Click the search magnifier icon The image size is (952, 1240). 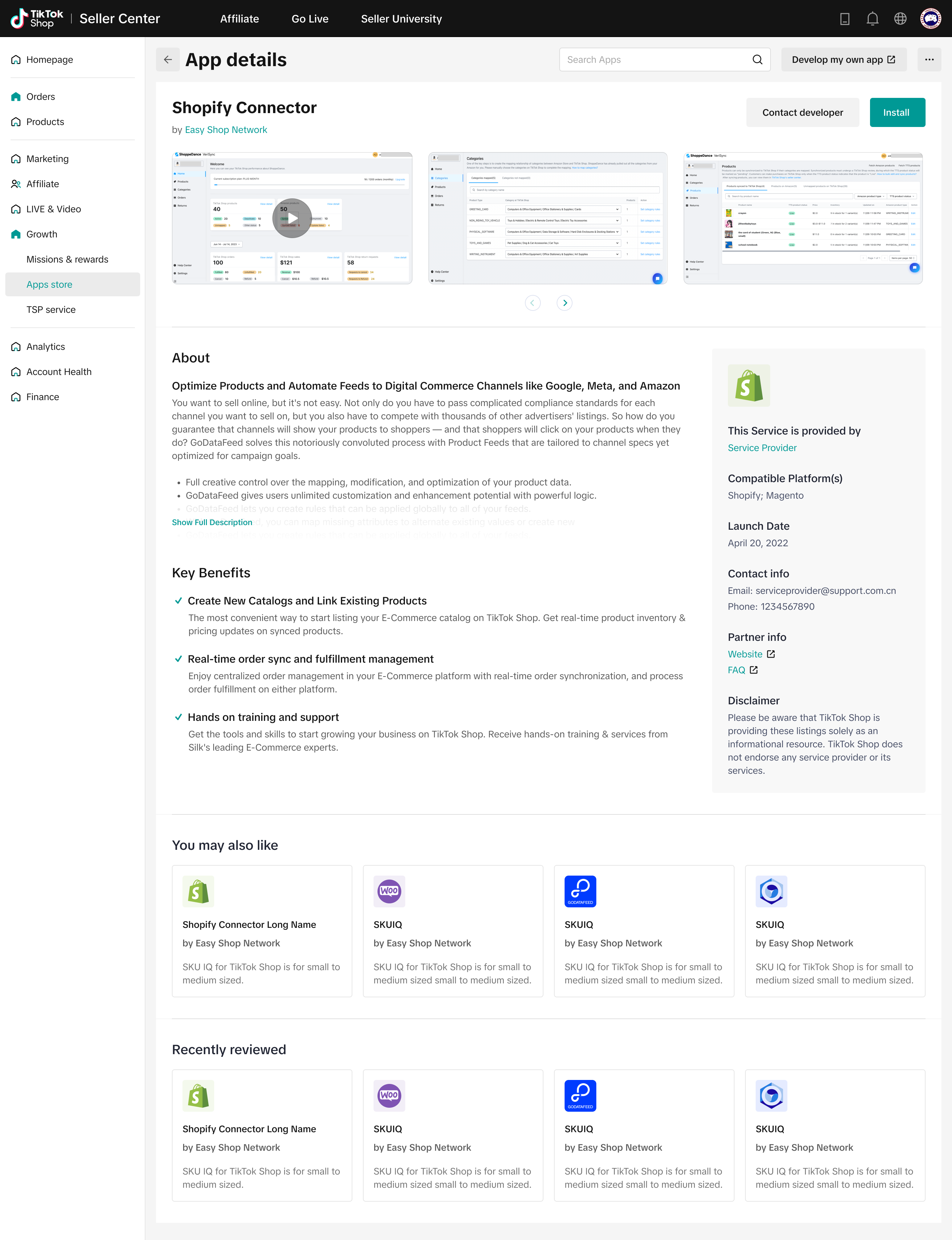coord(757,60)
